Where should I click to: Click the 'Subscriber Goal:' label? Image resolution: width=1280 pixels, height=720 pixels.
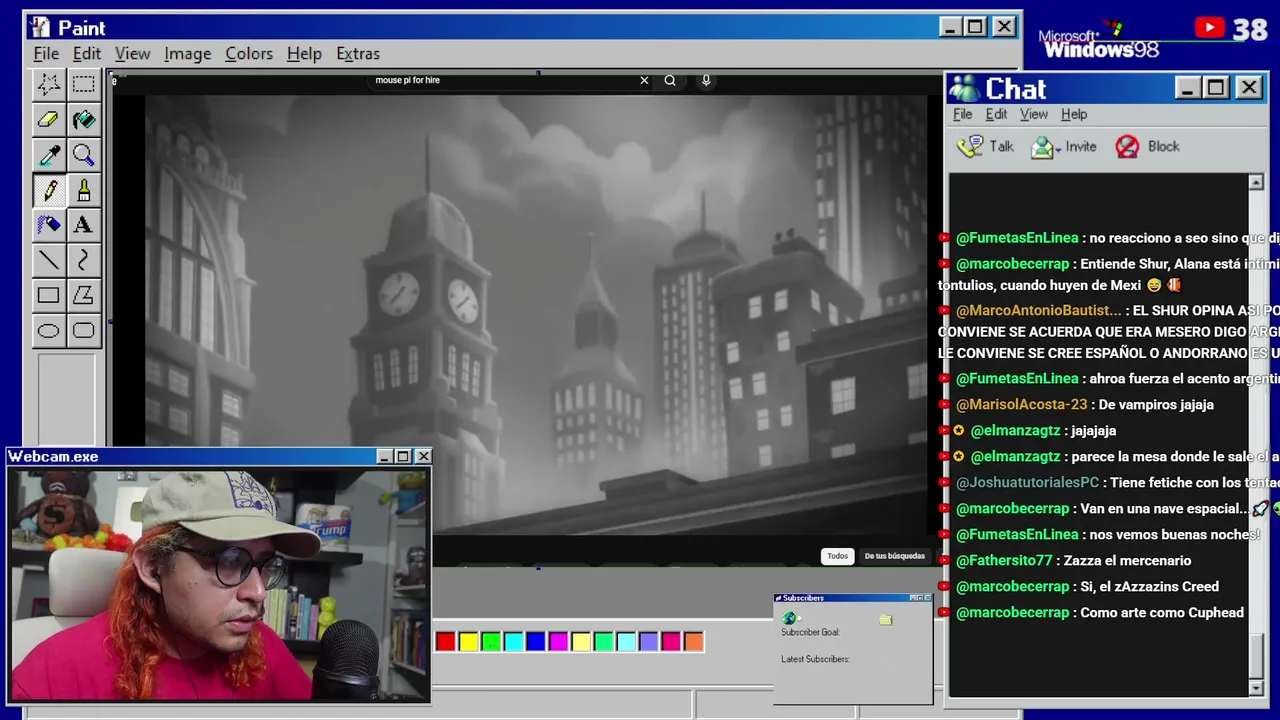810,632
